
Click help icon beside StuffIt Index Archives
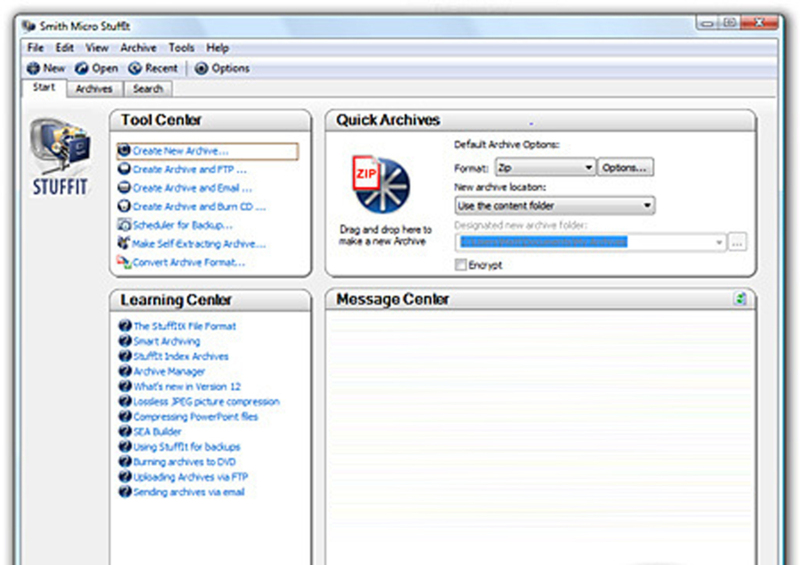tap(125, 356)
